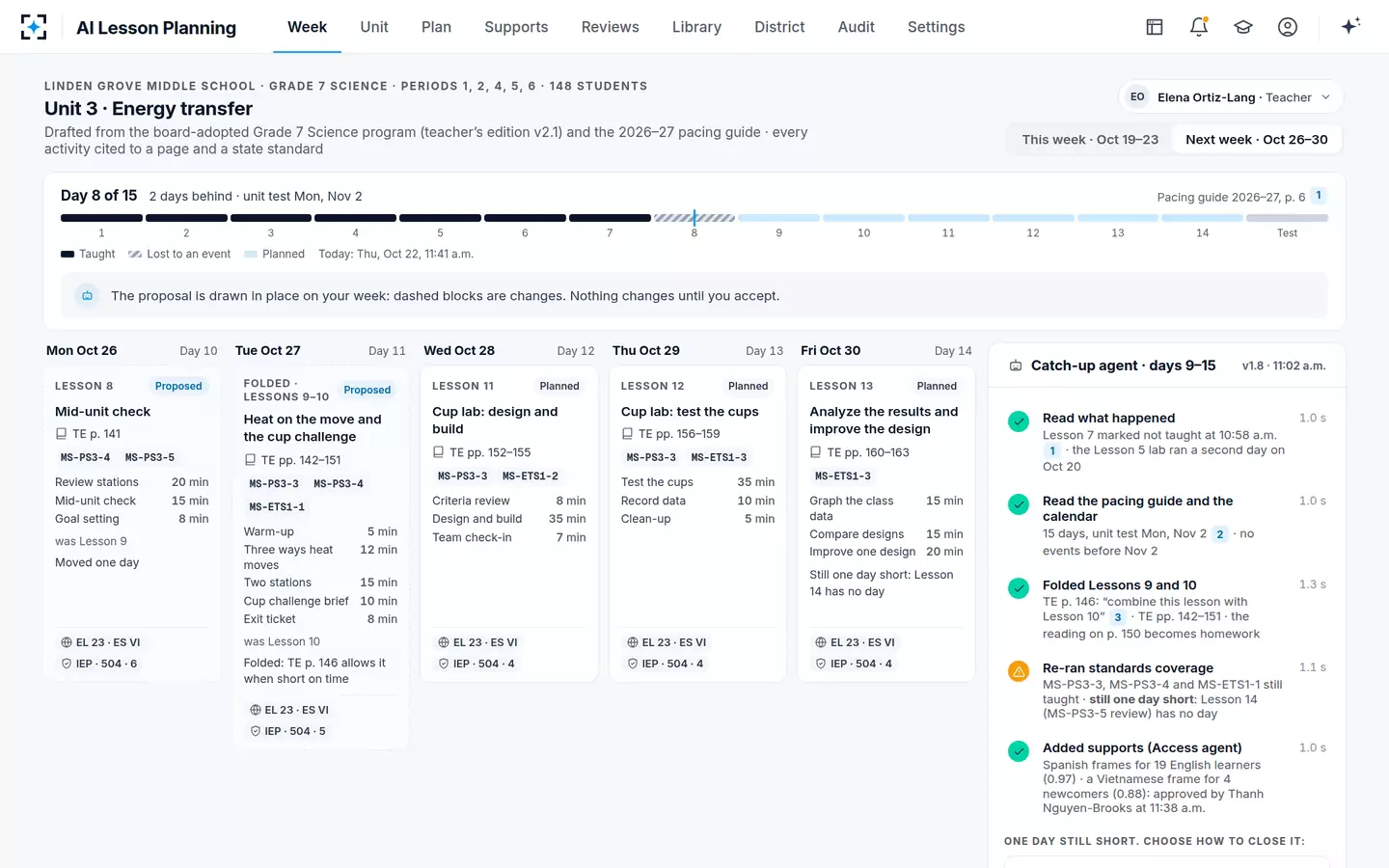
Task: View the Audit tab
Action: pyautogui.click(x=857, y=27)
